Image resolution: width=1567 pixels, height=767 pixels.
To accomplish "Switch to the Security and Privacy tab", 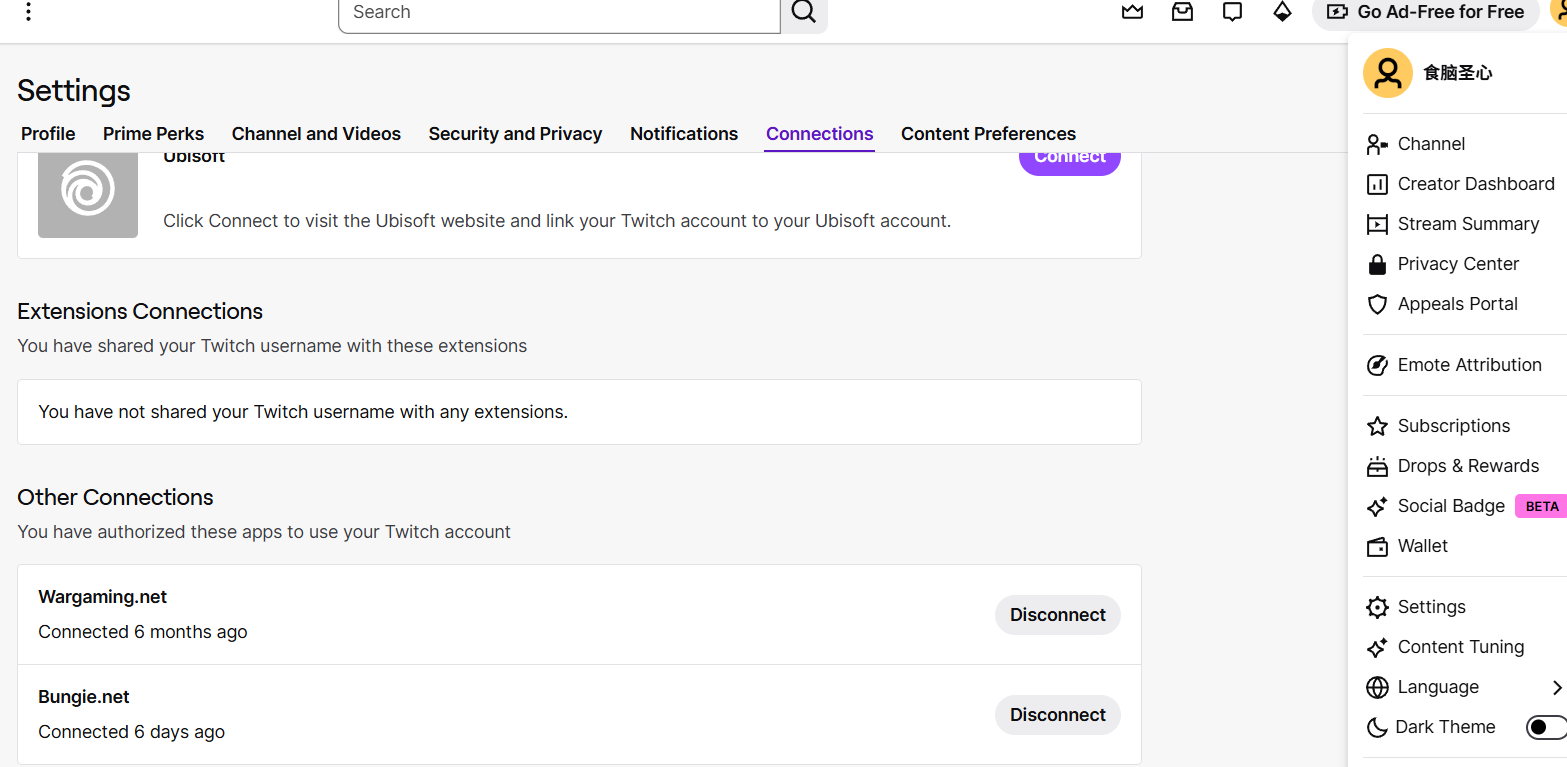I will [515, 134].
